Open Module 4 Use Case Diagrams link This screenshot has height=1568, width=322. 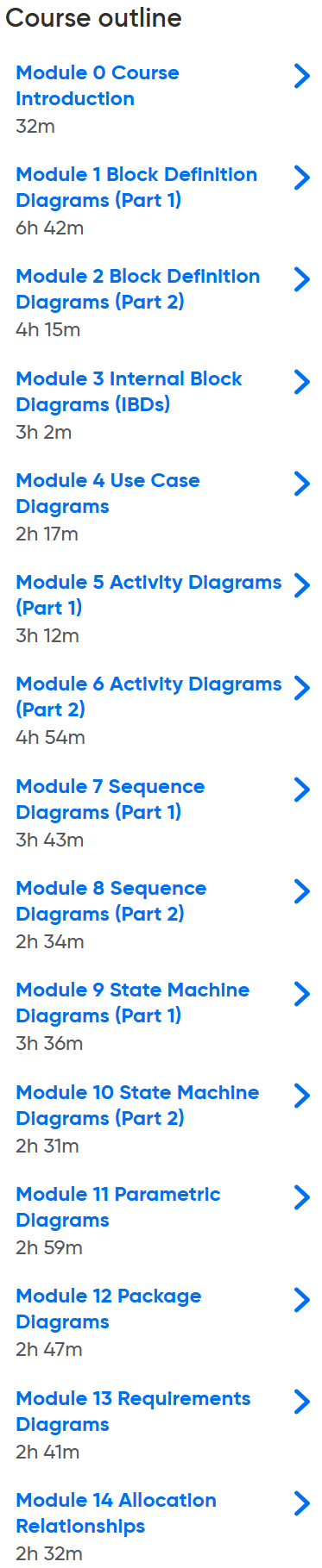point(108,493)
